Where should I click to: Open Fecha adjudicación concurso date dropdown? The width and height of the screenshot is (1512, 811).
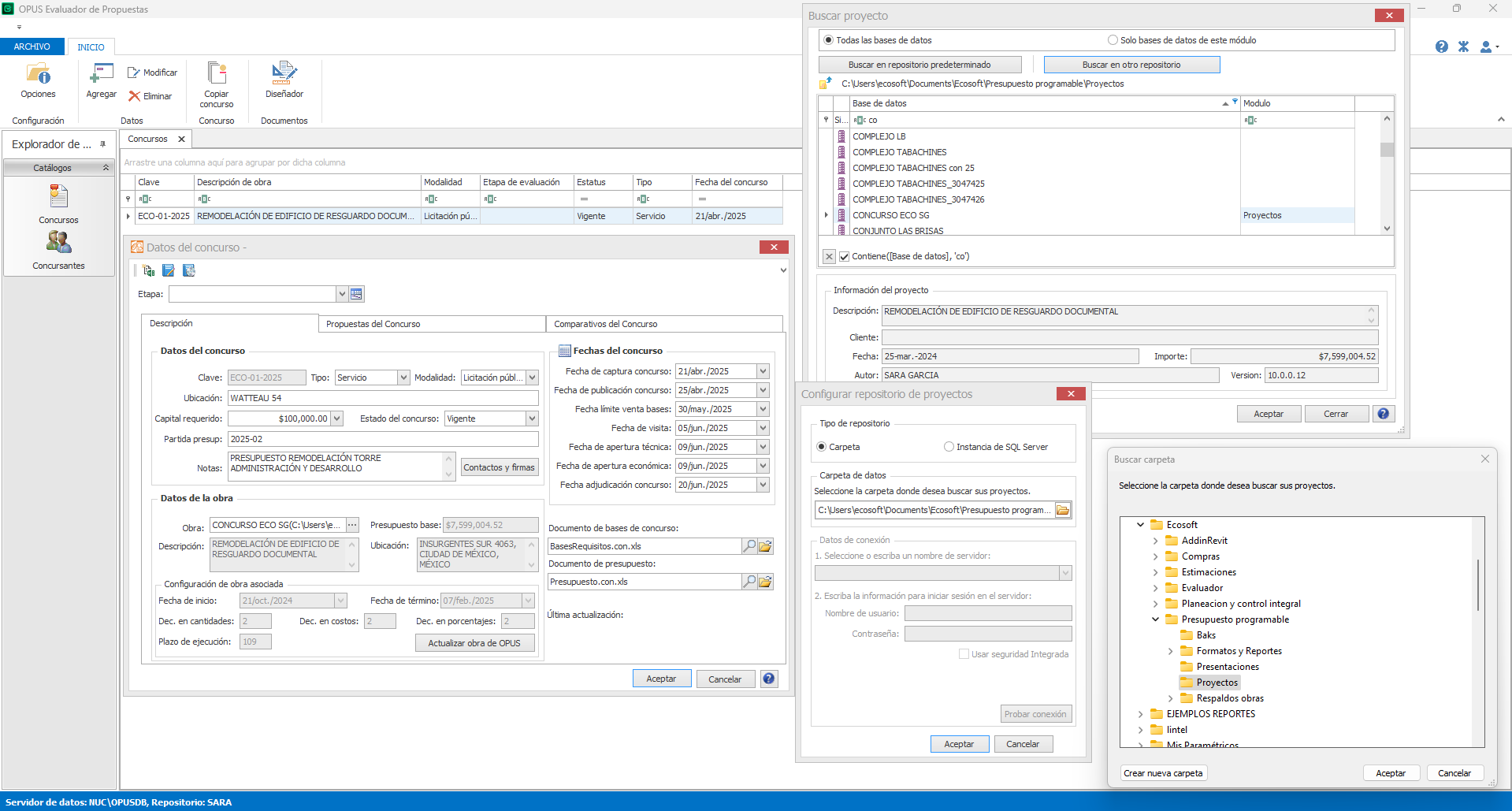click(763, 485)
